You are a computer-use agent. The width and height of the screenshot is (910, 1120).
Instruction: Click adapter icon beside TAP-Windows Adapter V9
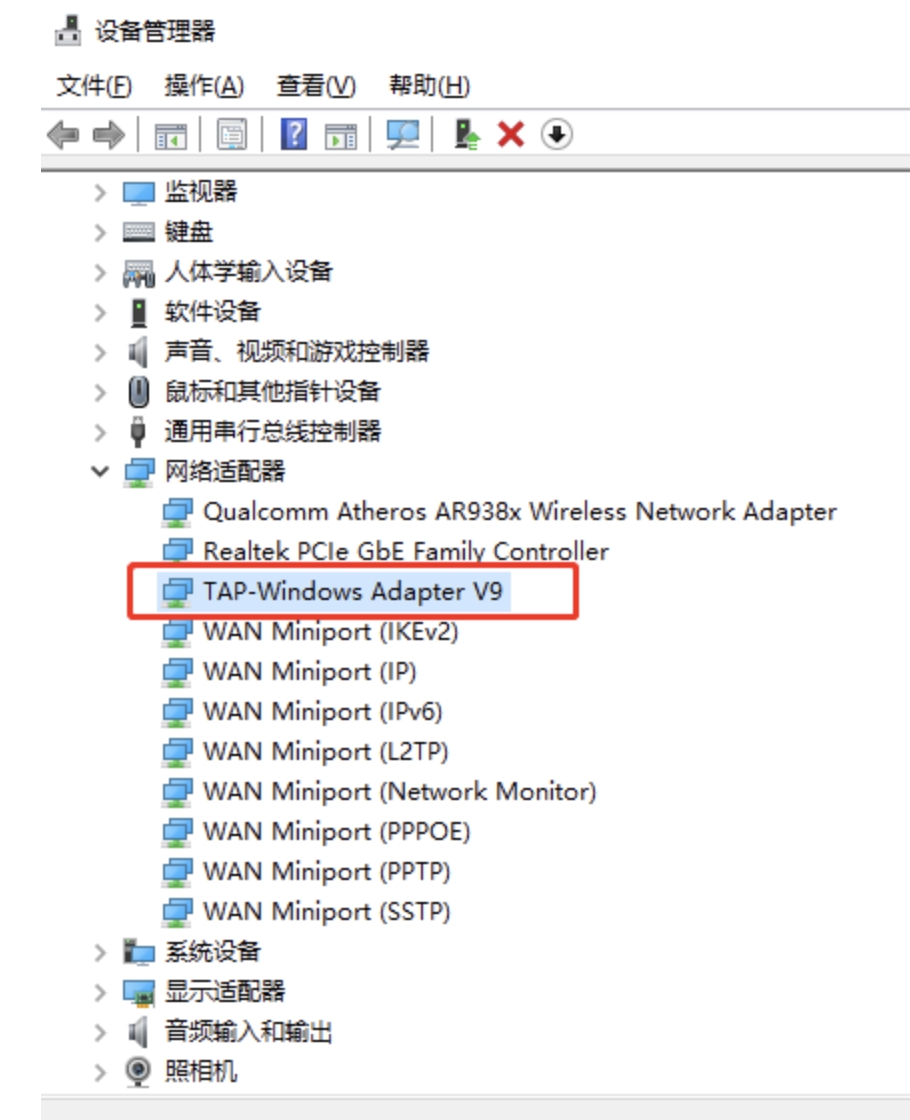point(177,592)
